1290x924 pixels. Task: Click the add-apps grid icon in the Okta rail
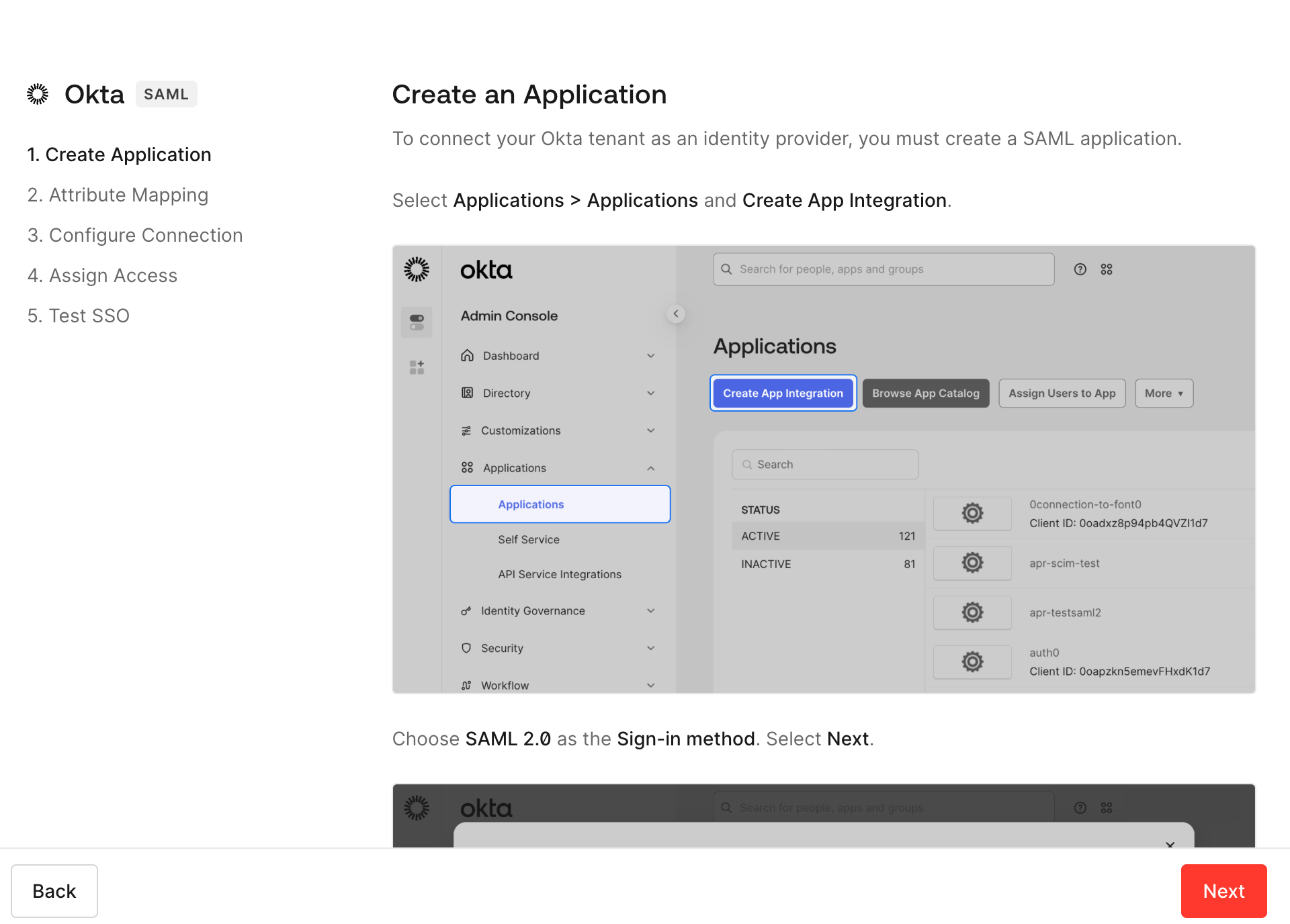[x=417, y=367]
